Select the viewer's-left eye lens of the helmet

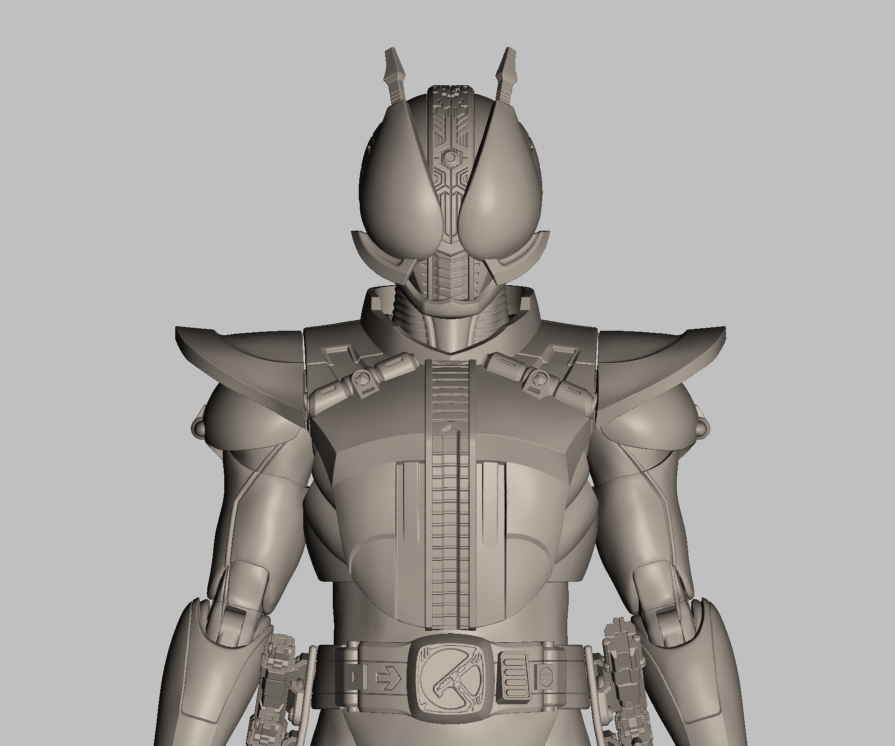(x=402, y=183)
